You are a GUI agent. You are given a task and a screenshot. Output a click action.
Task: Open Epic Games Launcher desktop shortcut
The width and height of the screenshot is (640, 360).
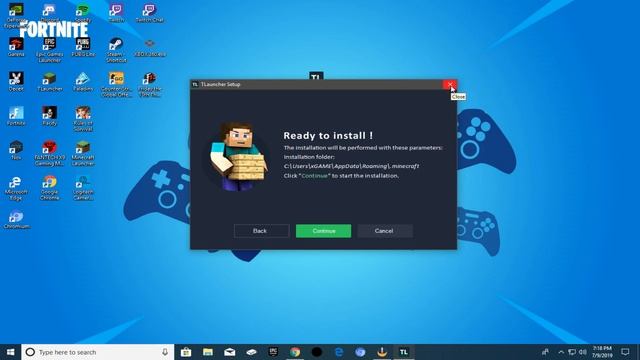(x=49, y=50)
